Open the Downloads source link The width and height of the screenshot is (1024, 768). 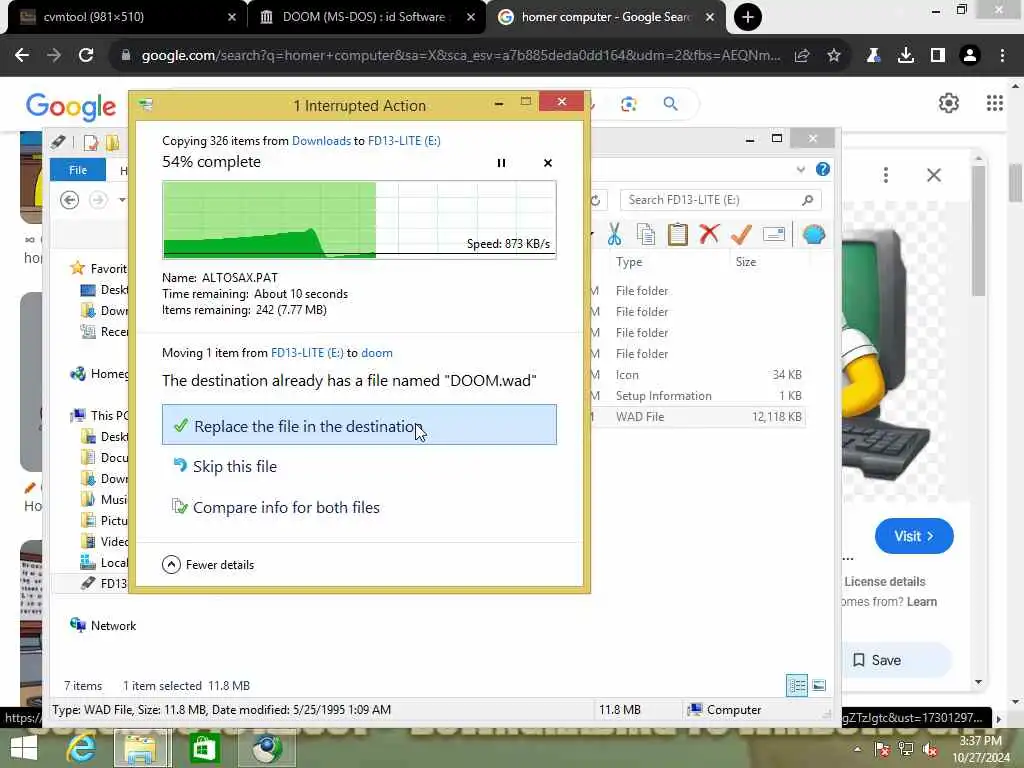pyautogui.click(x=321, y=140)
